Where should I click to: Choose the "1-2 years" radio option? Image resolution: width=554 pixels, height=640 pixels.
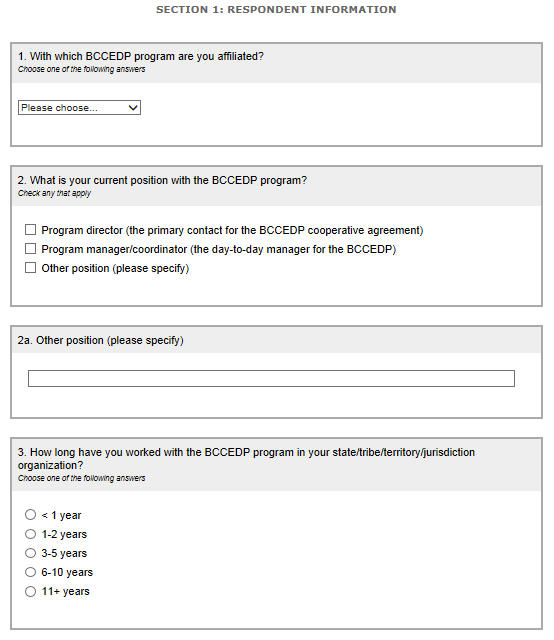tap(30, 534)
